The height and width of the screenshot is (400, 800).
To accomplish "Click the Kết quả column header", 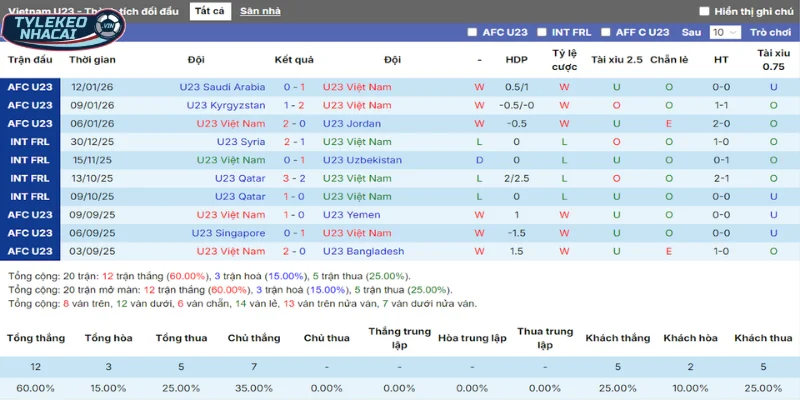I will click(x=294, y=60).
